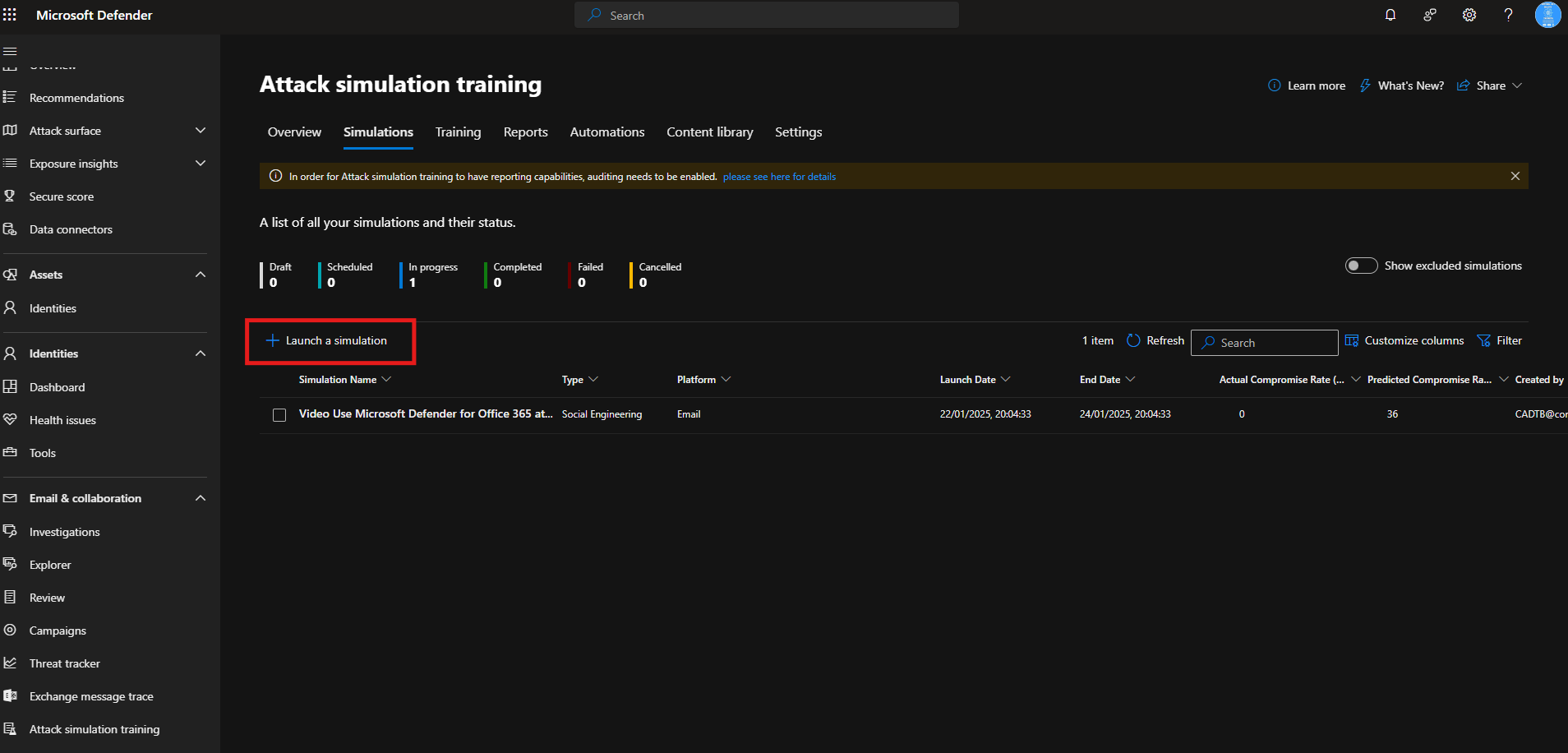Image resolution: width=1568 pixels, height=753 pixels.
Task: Open the notifications bell icon
Action: point(1390,15)
